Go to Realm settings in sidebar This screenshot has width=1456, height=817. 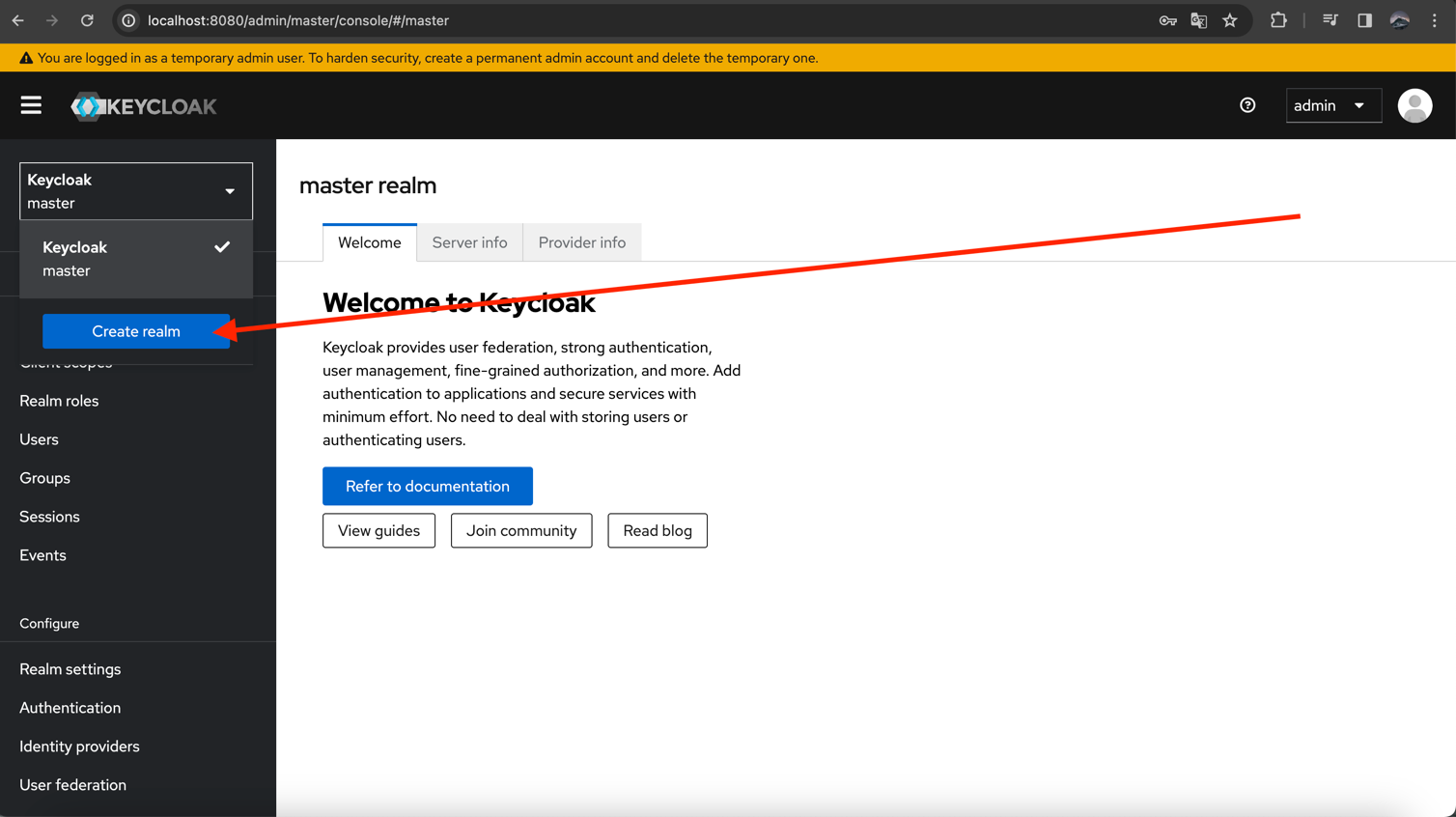pyautogui.click(x=70, y=669)
